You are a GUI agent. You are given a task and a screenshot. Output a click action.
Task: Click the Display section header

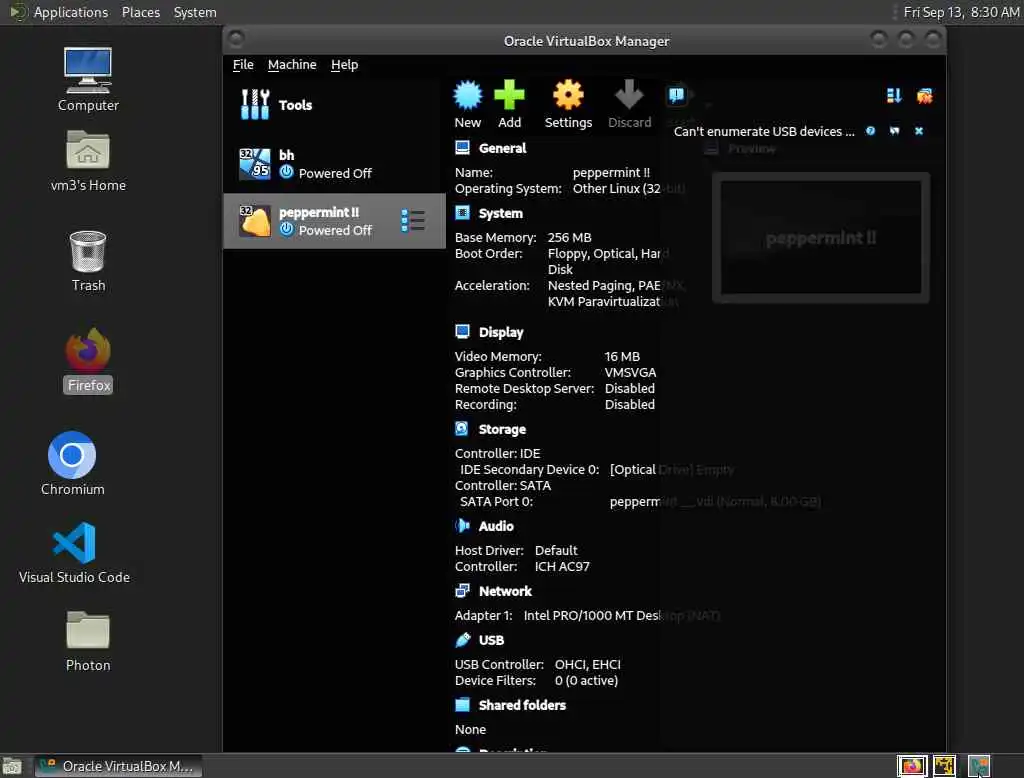point(501,332)
